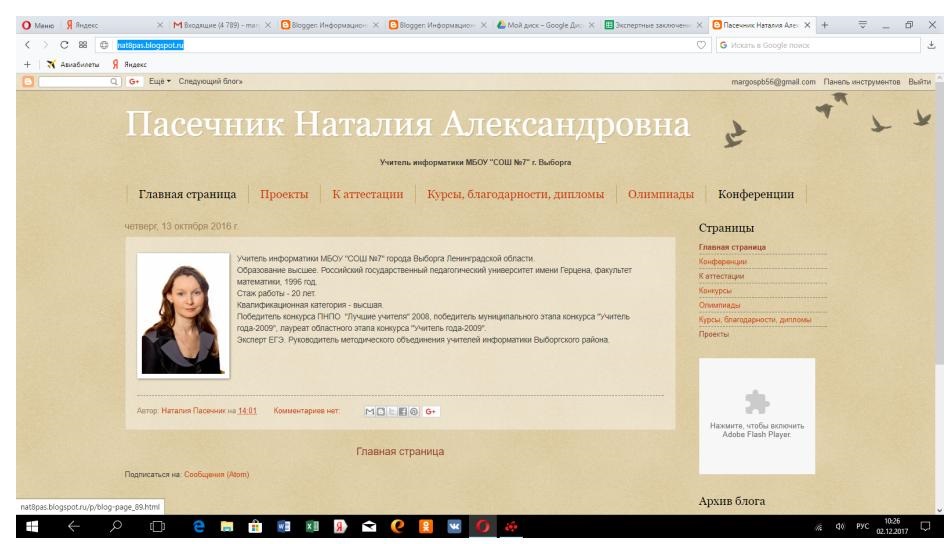The width and height of the screenshot is (952, 544).
Task: Click the post G+ share button
Action: tap(430, 412)
